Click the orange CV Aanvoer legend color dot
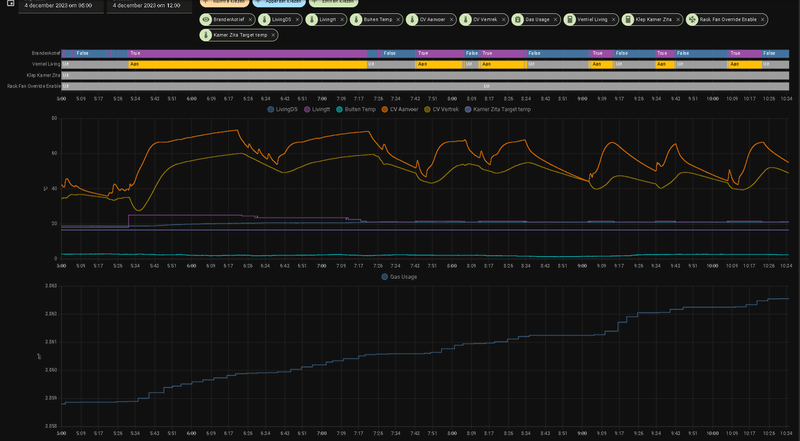Viewport: 800px width, 441px height. tap(385, 109)
